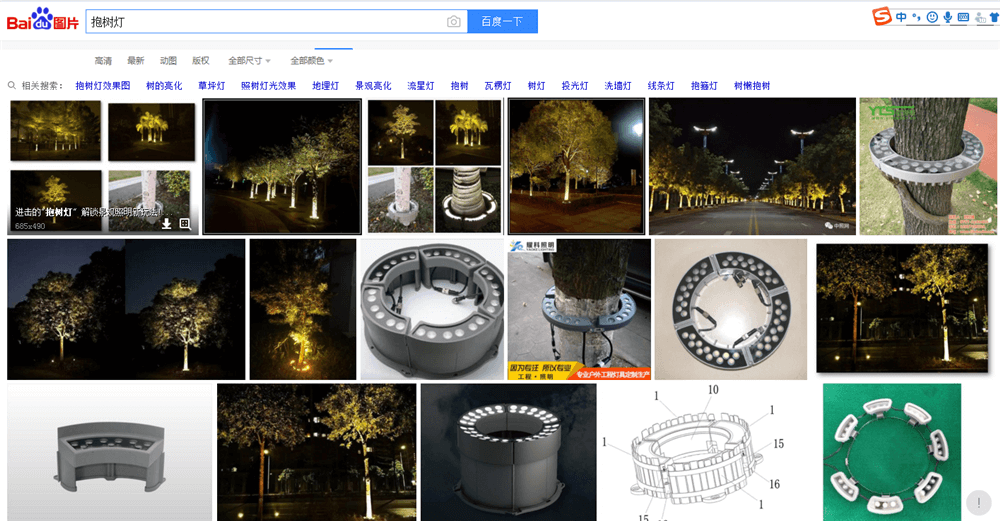Open the Sogou emoji smiley panel
This screenshot has width=1000, height=521.
point(932,17)
